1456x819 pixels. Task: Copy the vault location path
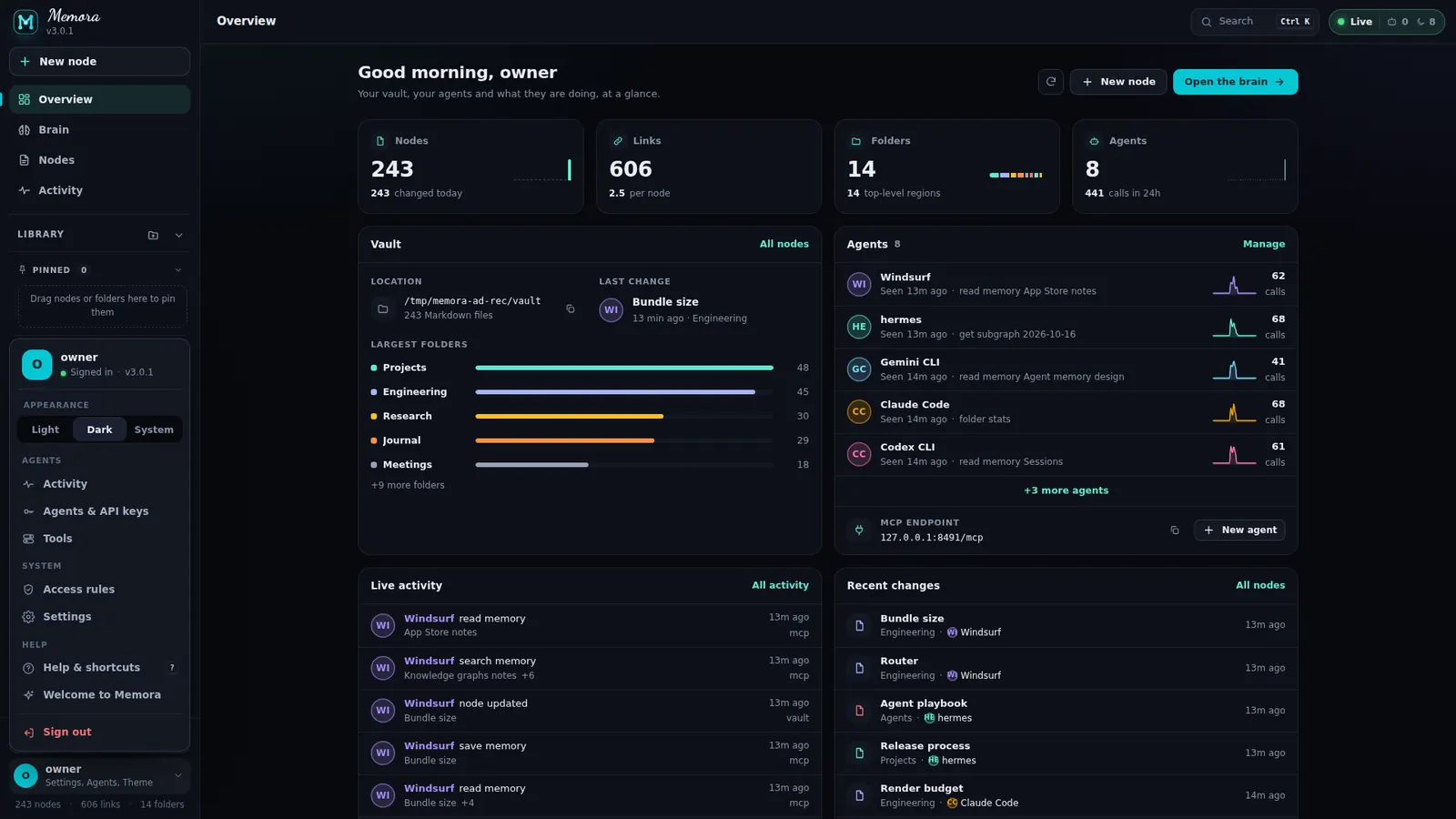tap(571, 309)
